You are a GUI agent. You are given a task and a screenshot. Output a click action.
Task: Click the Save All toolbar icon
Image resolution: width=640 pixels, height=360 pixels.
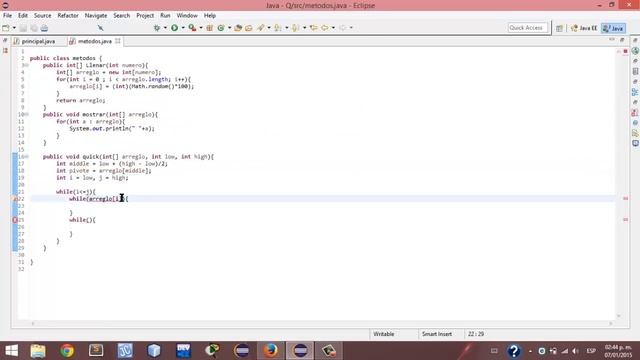coord(34,28)
